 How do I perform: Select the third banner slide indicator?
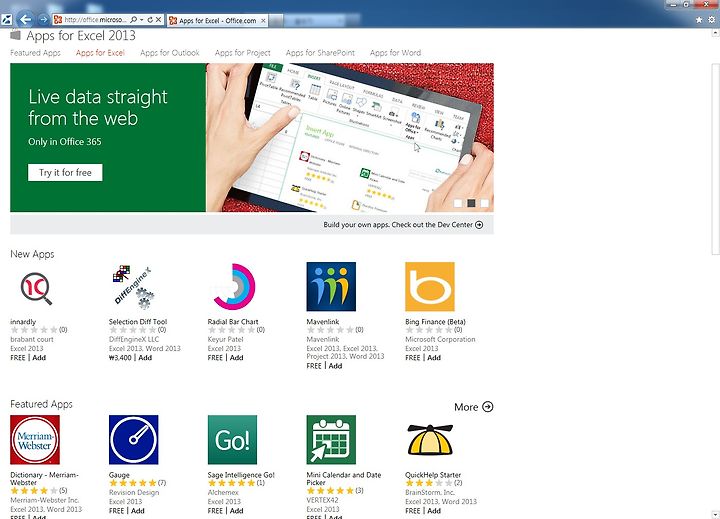[484, 203]
